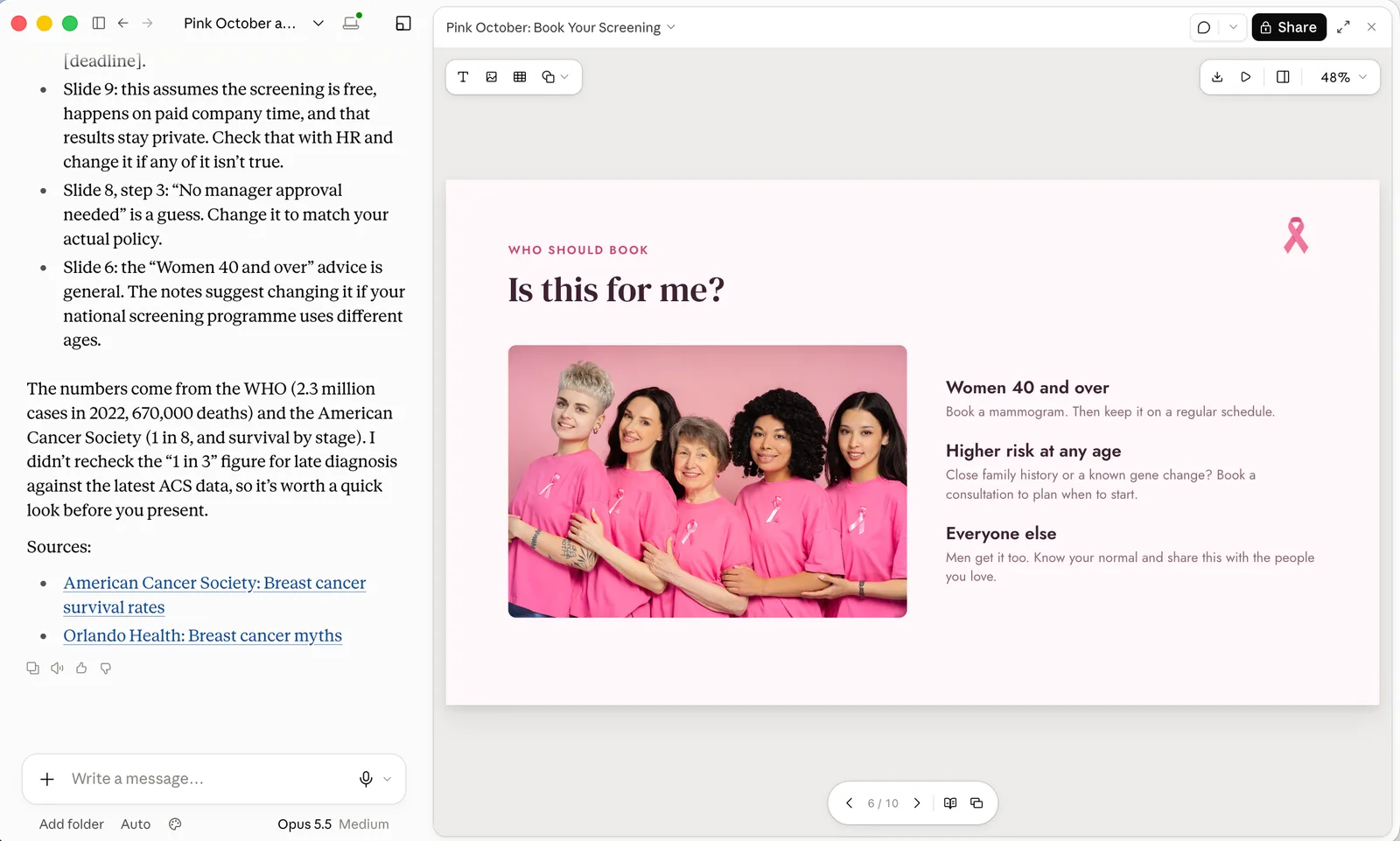Select the slide title Is this for me?
1400x841 pixels.
tap(616, 290)
